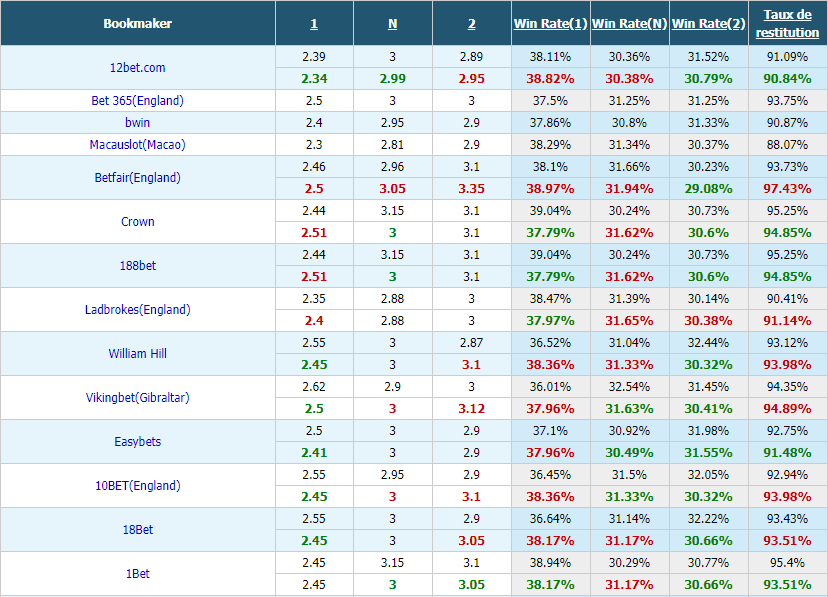Sort by the column 1 header

pos(314,24)
